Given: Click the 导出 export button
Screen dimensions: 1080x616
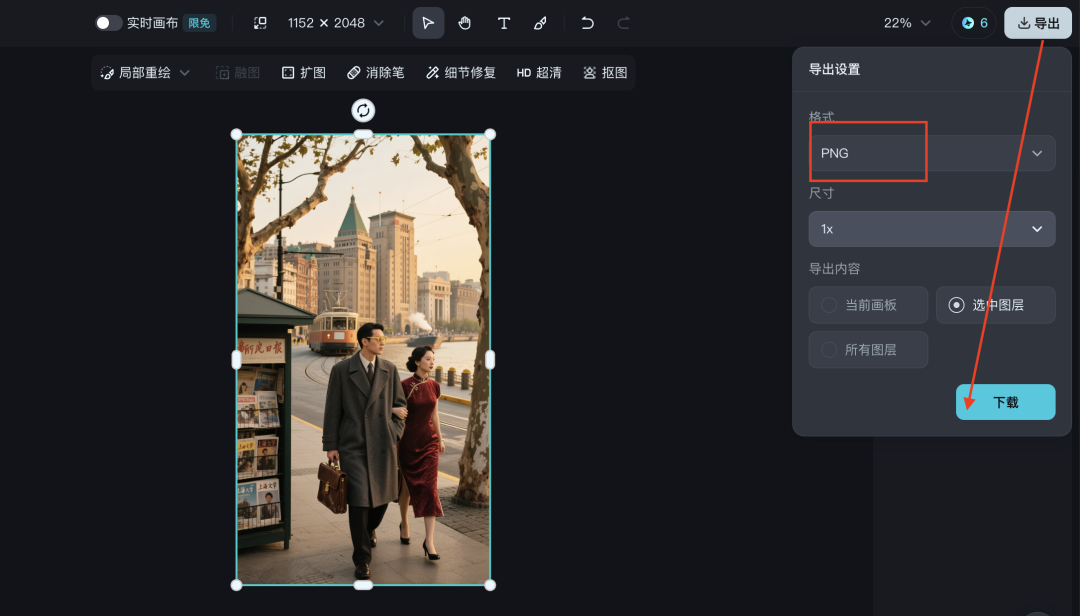Looking at the screenshot, I should [x=1038, y=22].
